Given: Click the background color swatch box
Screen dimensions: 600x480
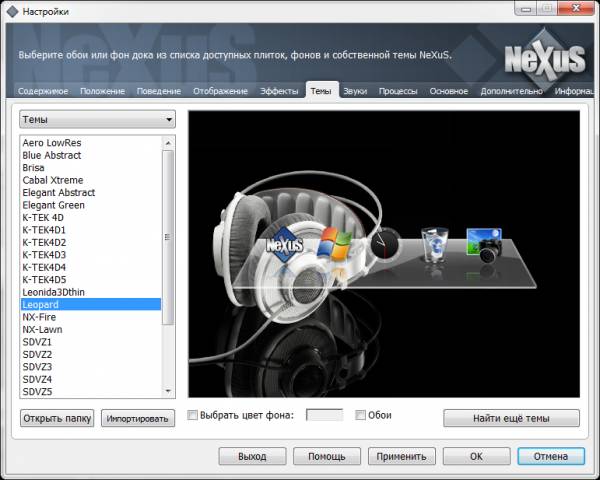Looking at the screenshot, I should (324, 415).
